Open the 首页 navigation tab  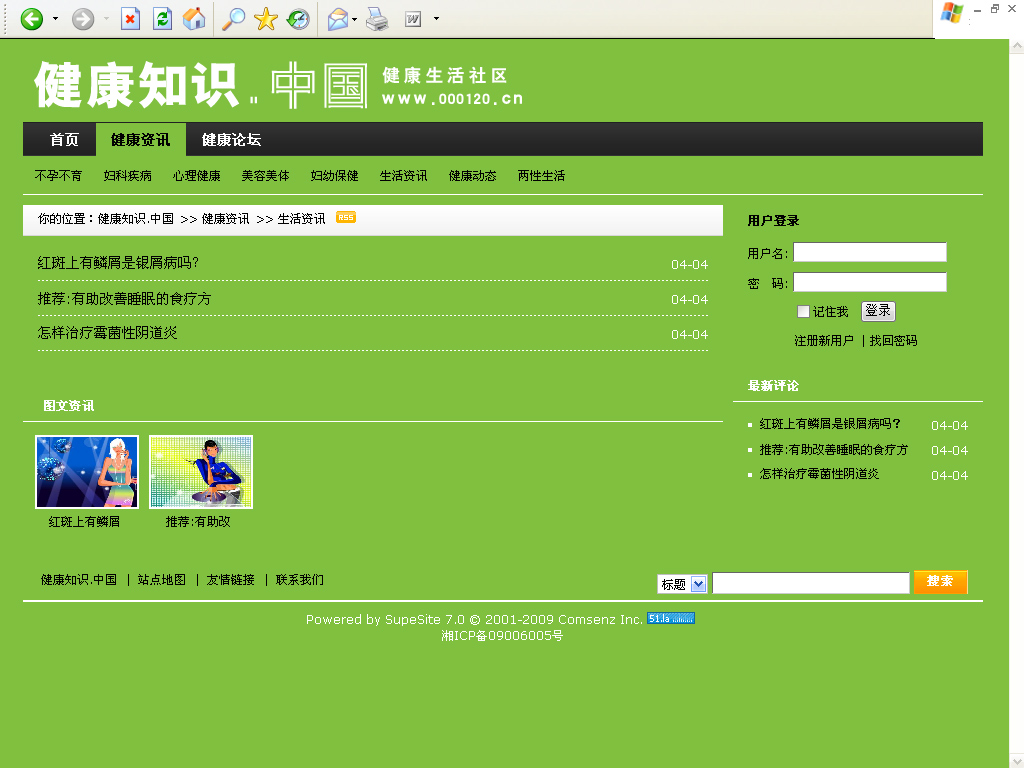tap(64, 139)
